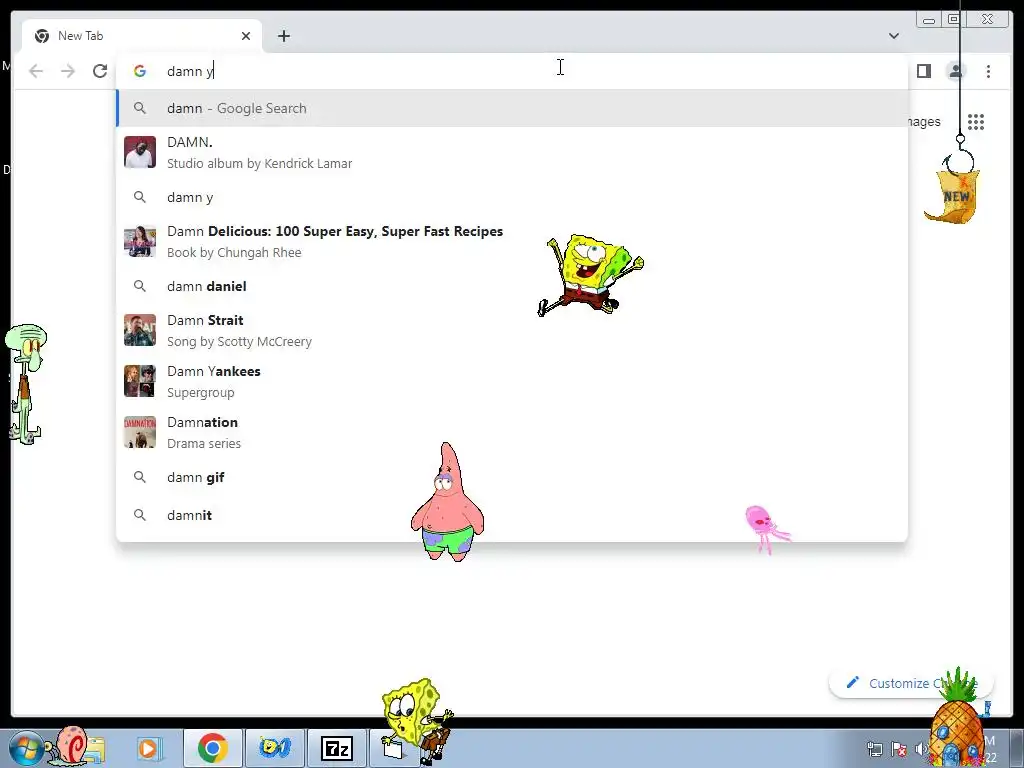Select Damnation drama series suggestion
The image size is (1024, 768).
click(x=512, y=432)
